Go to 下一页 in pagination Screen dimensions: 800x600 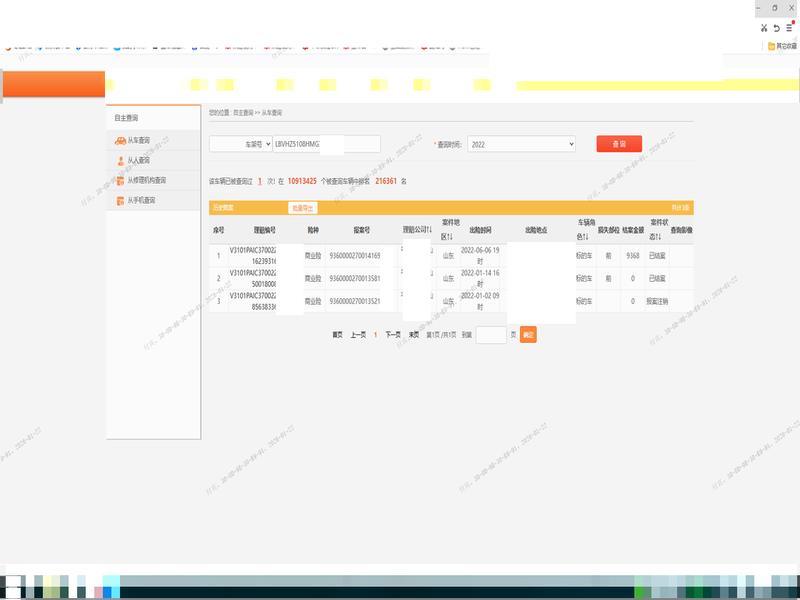coord(393,335)
